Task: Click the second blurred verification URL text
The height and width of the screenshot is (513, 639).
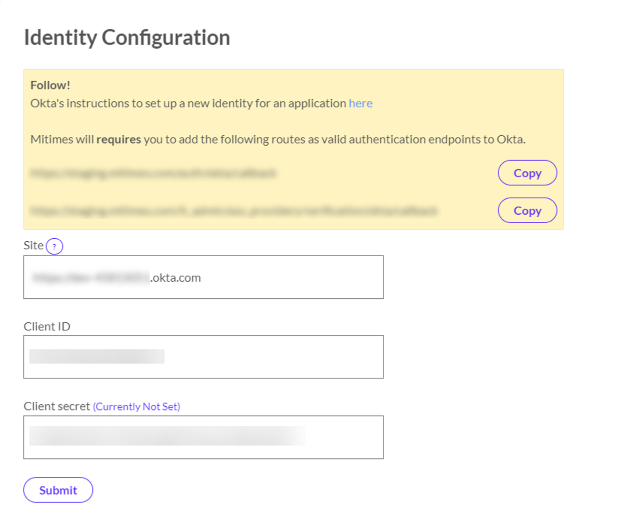Action: pyautogui.click(x=234, y=211)
